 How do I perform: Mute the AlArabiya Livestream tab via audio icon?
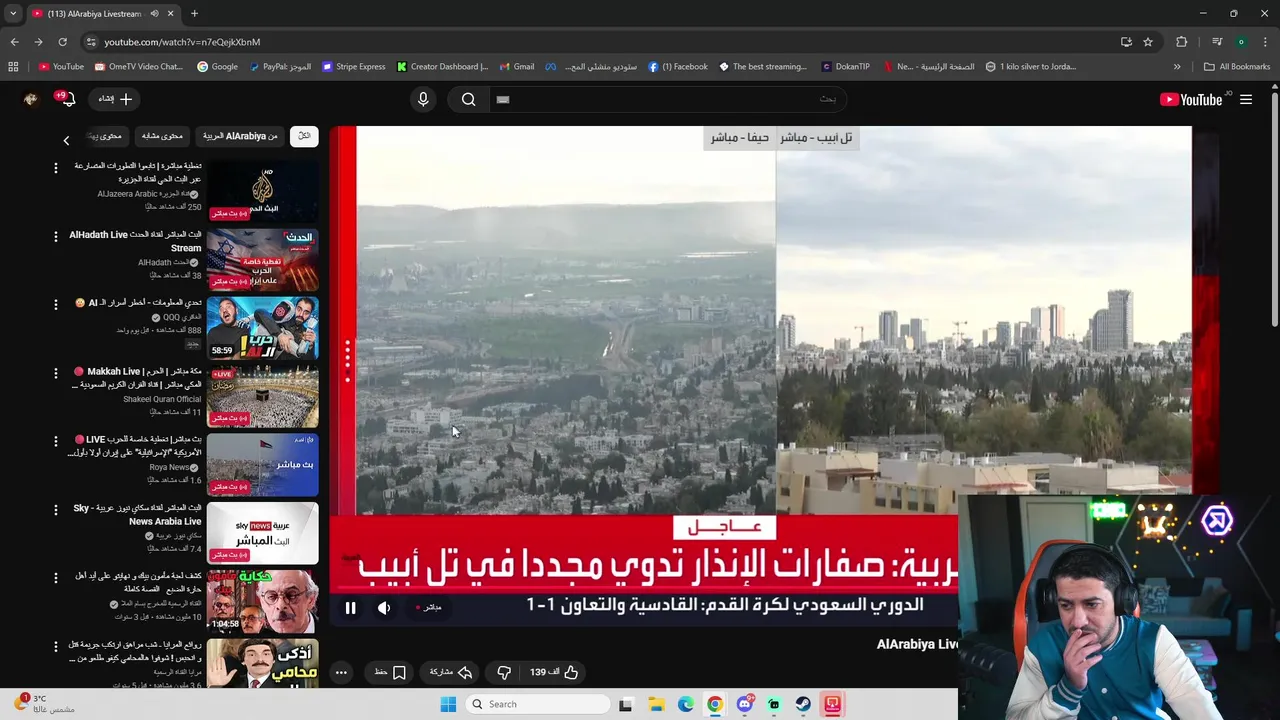(154, 14)
